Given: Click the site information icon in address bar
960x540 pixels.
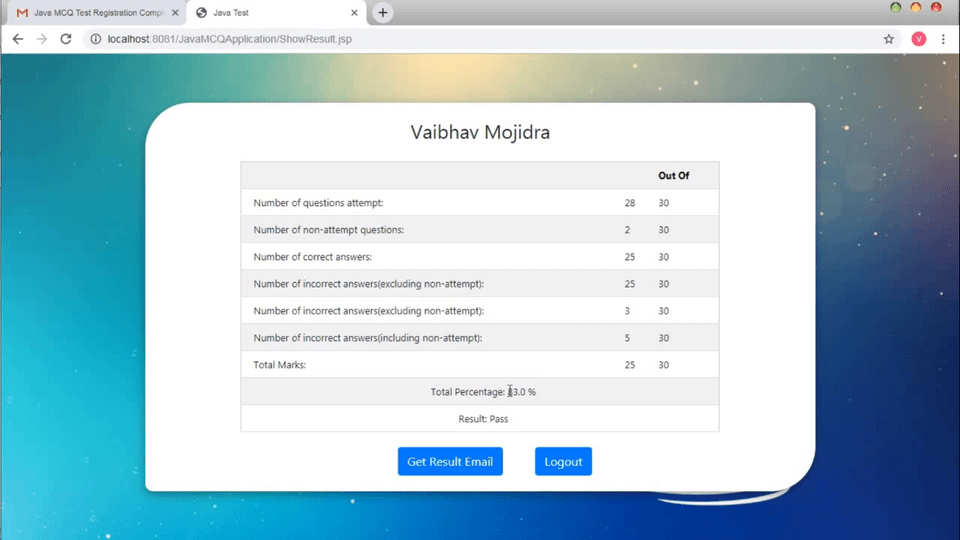Looking at the screenshot, I should tap(96, 39).
